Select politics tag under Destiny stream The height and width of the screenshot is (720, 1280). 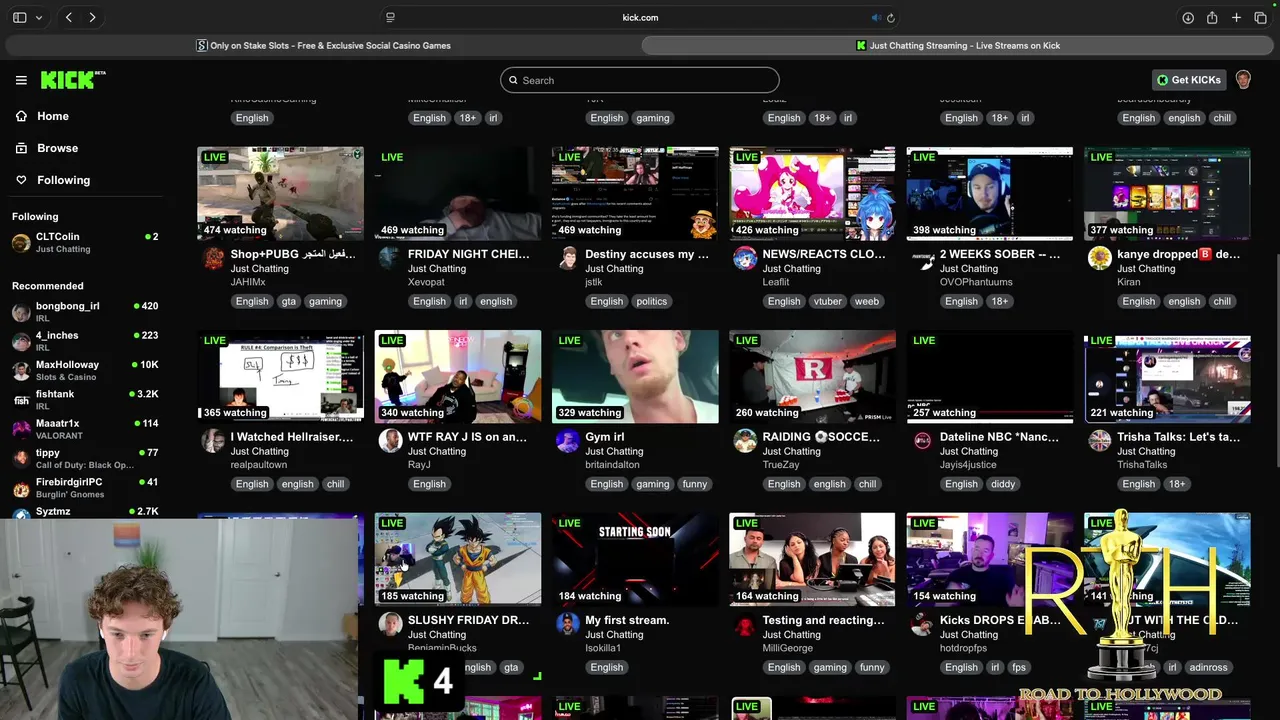pyautogui.click(x=651, y=301)
